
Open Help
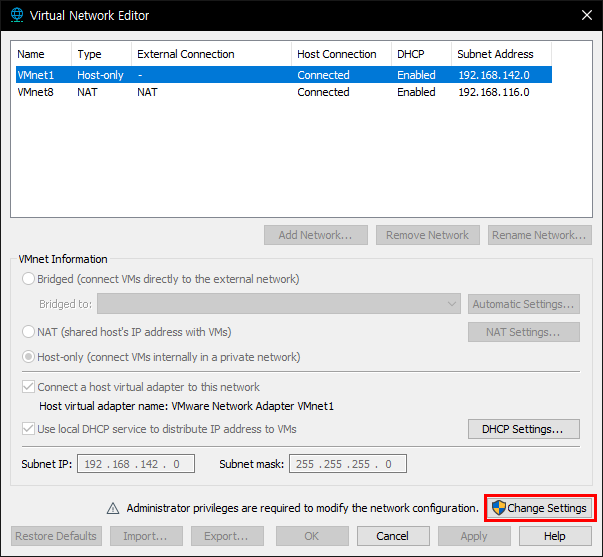click(555, 536)
